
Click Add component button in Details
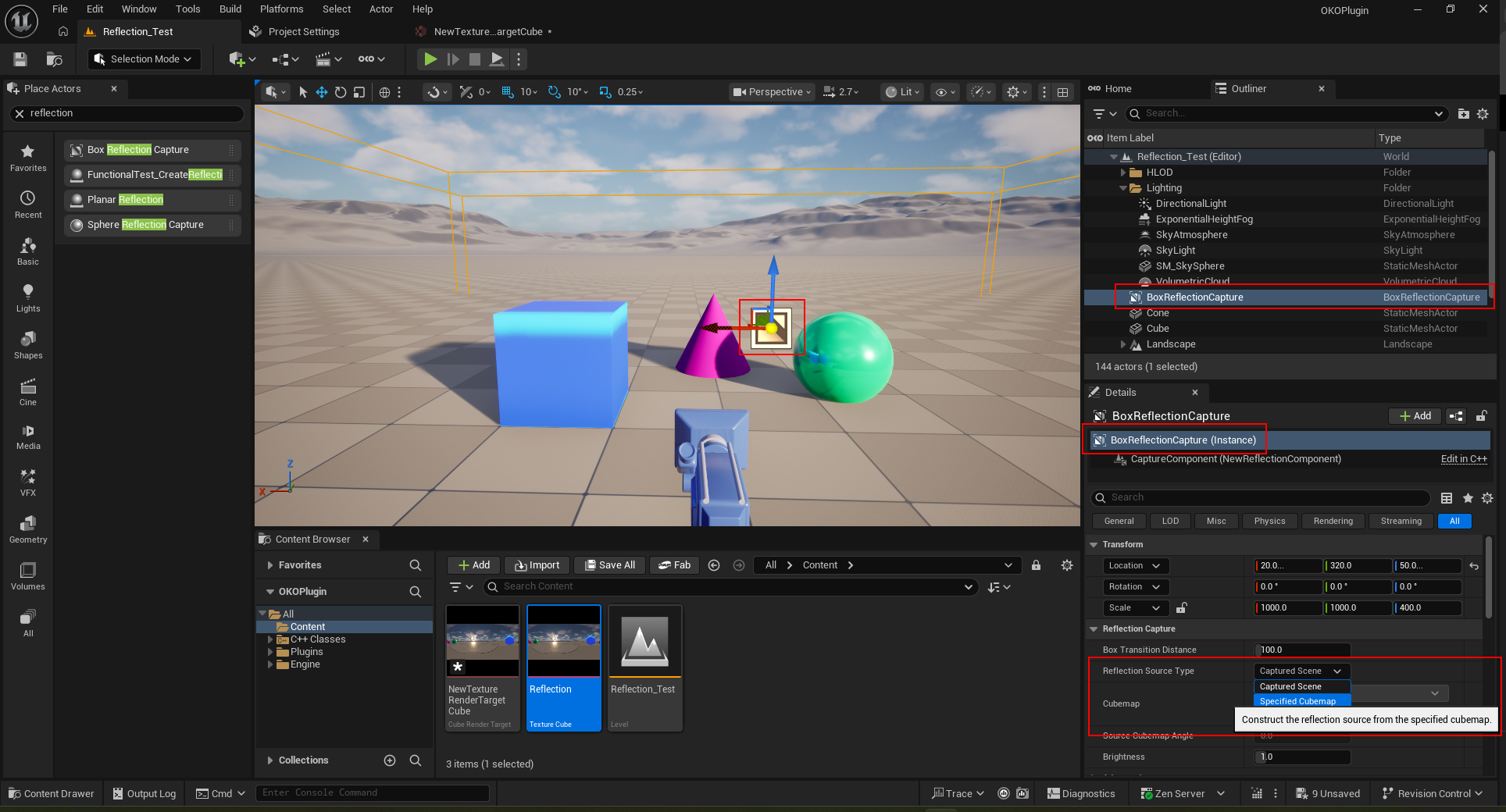1415,416
